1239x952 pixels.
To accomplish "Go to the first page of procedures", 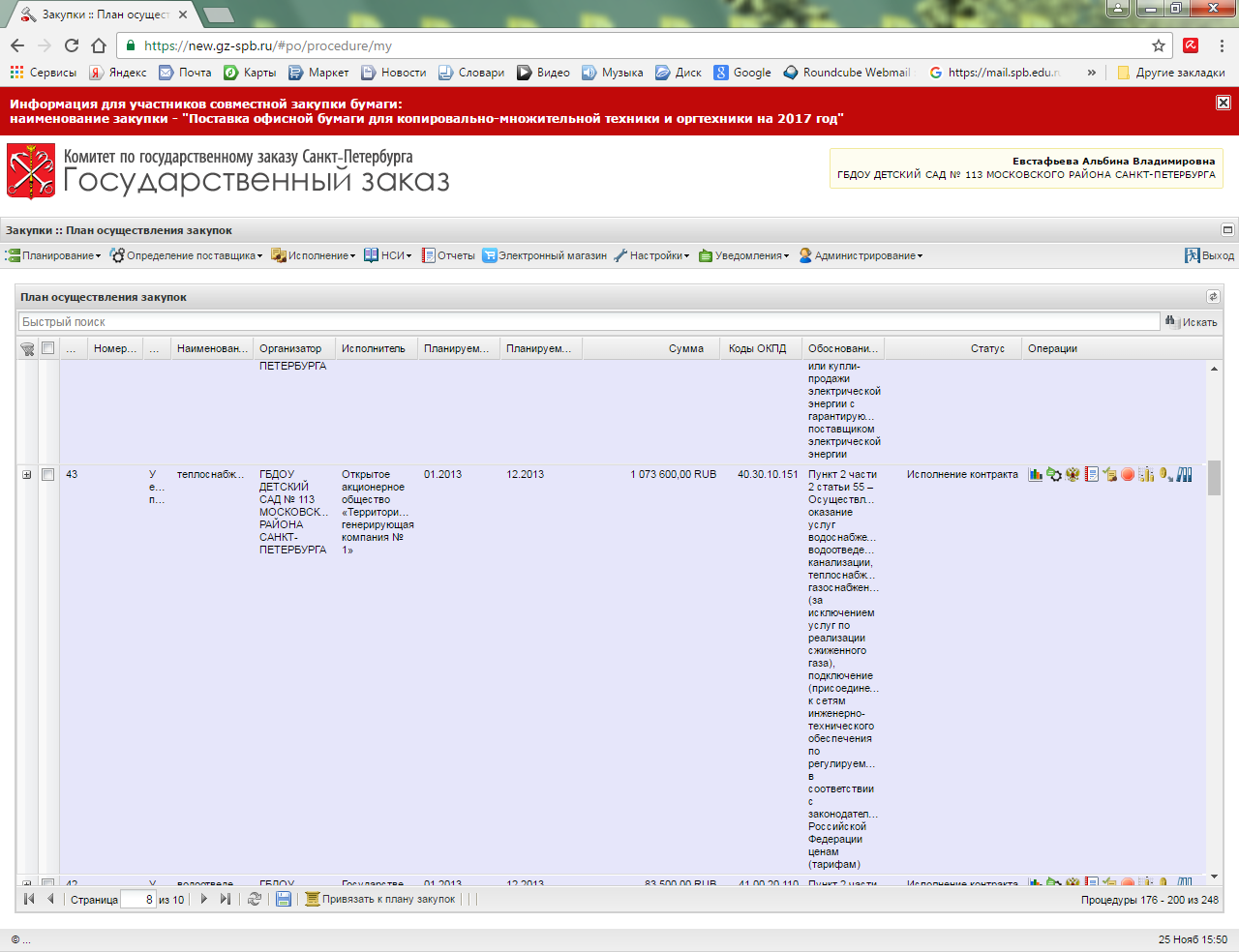I will tap(29, 899).
